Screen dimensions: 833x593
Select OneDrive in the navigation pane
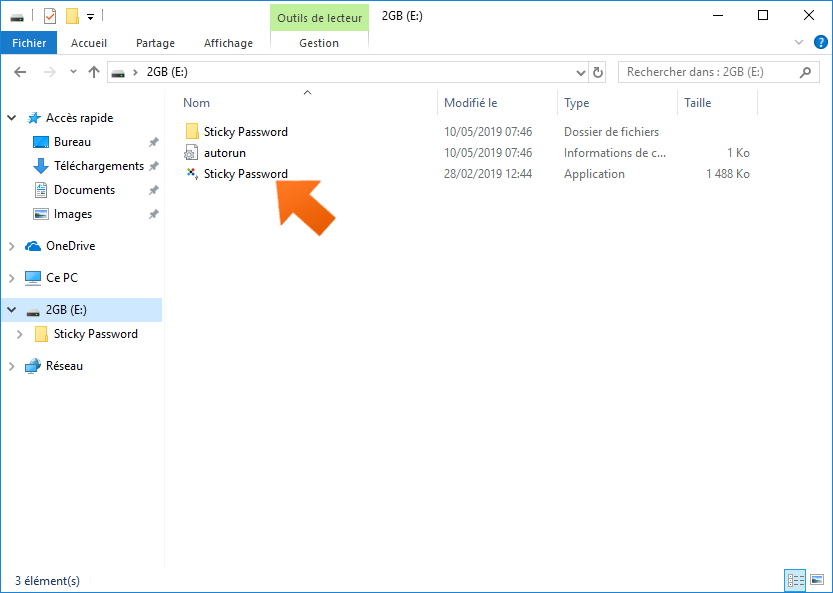(x=70, y=246)
